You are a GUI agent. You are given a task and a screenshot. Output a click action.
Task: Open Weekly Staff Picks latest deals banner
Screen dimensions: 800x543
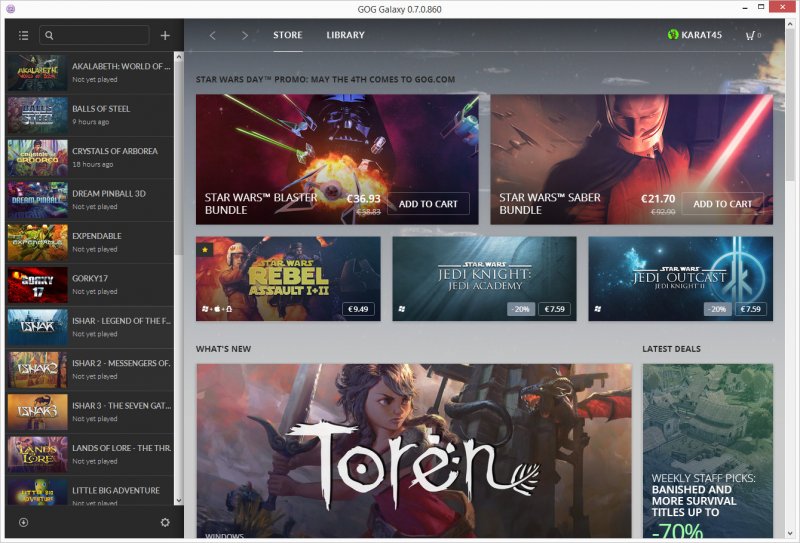tap(708, 451)
